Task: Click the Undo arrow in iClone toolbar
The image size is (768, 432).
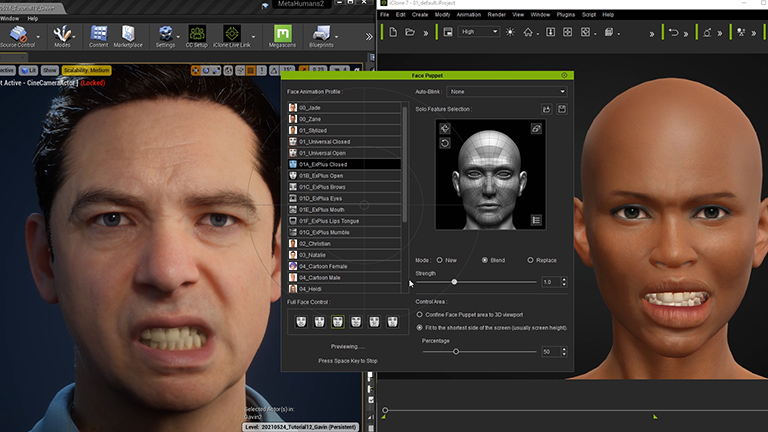Action: pyautogui.click(x=674, y=32)
